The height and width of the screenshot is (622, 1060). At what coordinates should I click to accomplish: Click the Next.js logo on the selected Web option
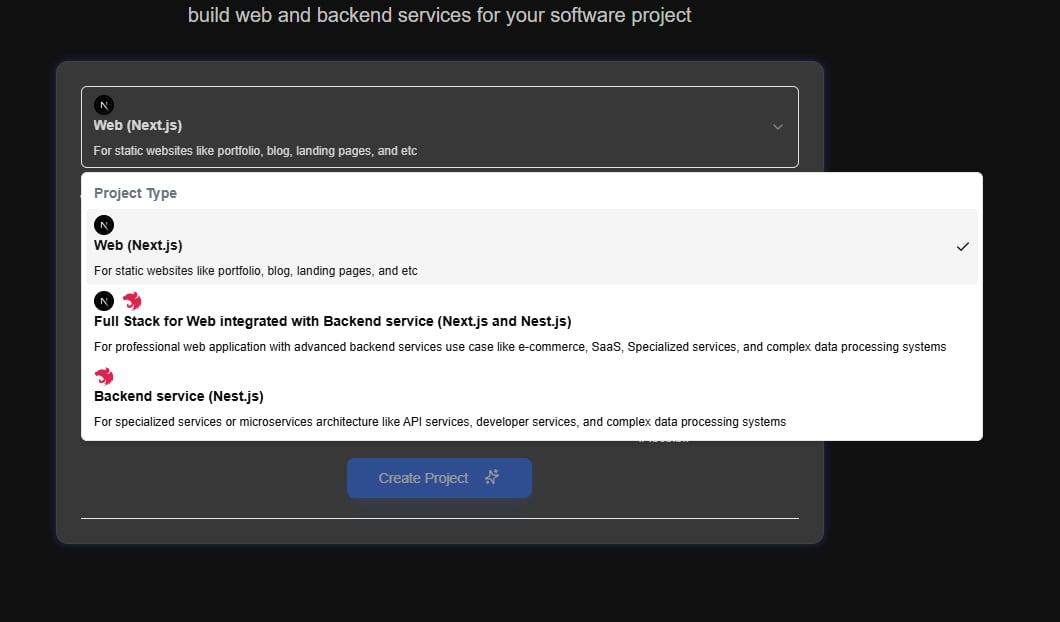pyautogui.click(x=103, y=225)
